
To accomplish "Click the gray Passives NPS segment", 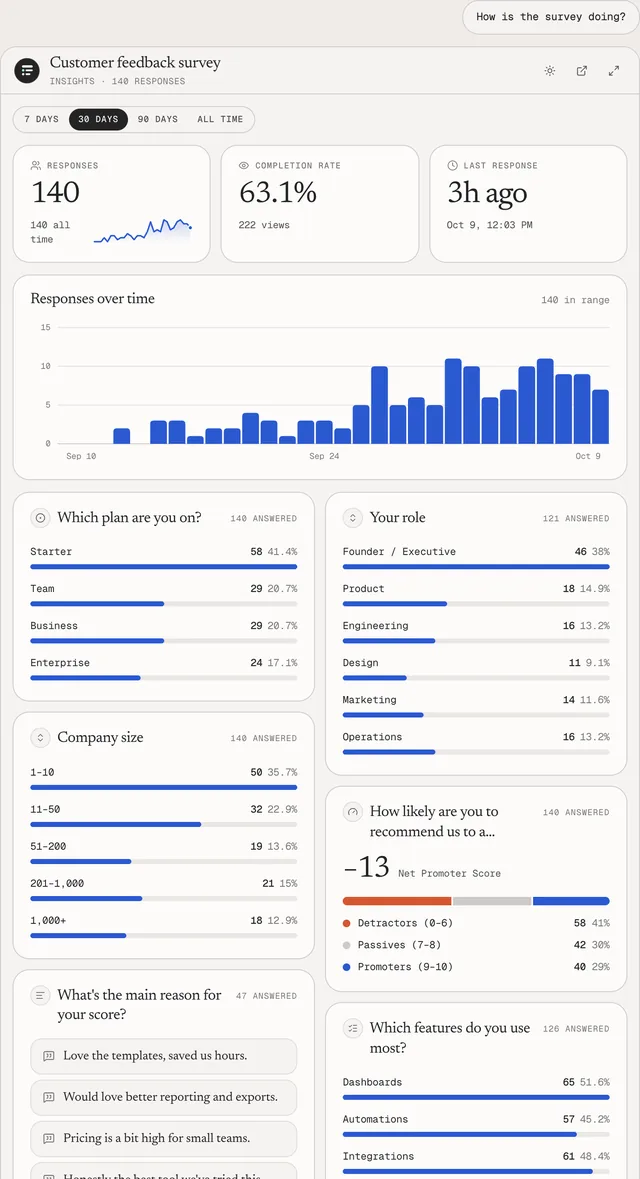I will click(x=492, y=901).
